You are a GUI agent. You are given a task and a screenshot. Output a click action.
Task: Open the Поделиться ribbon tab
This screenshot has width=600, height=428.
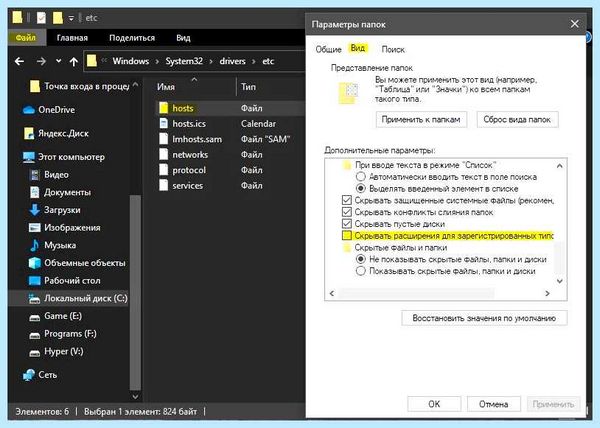click(132, 38)
